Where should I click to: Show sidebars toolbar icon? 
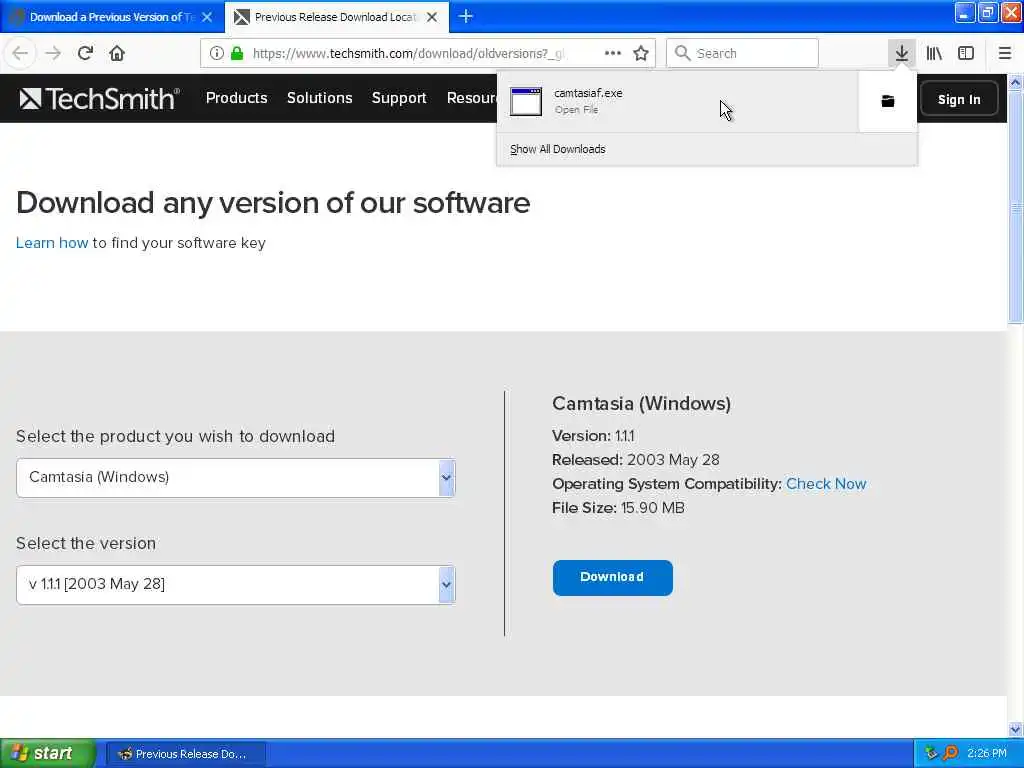click(966, 53)
